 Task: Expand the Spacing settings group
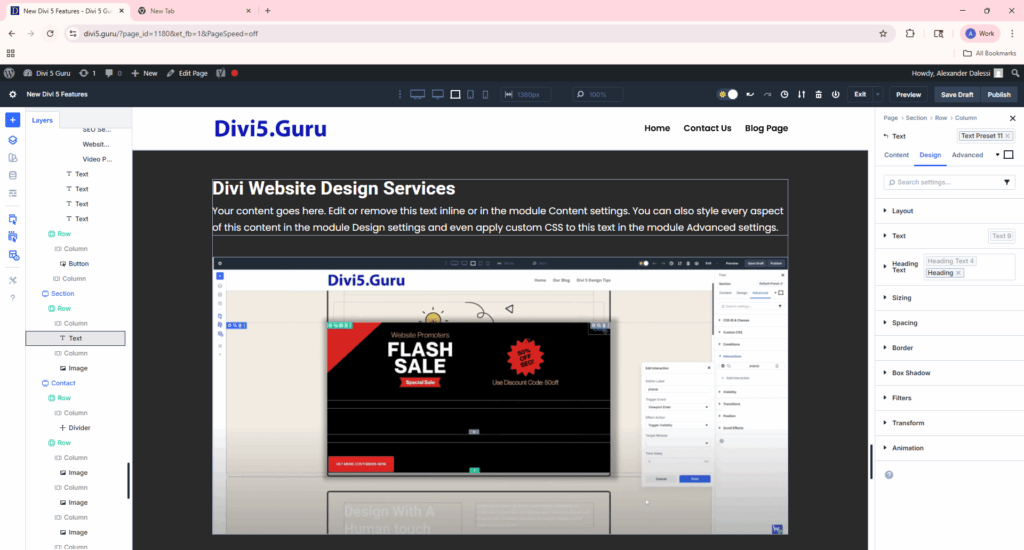[x=904, y=323]
